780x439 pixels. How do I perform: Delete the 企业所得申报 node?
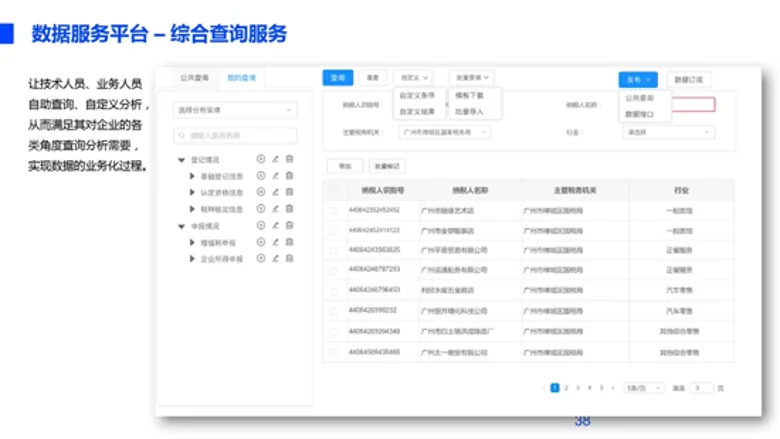click(290, 258)
